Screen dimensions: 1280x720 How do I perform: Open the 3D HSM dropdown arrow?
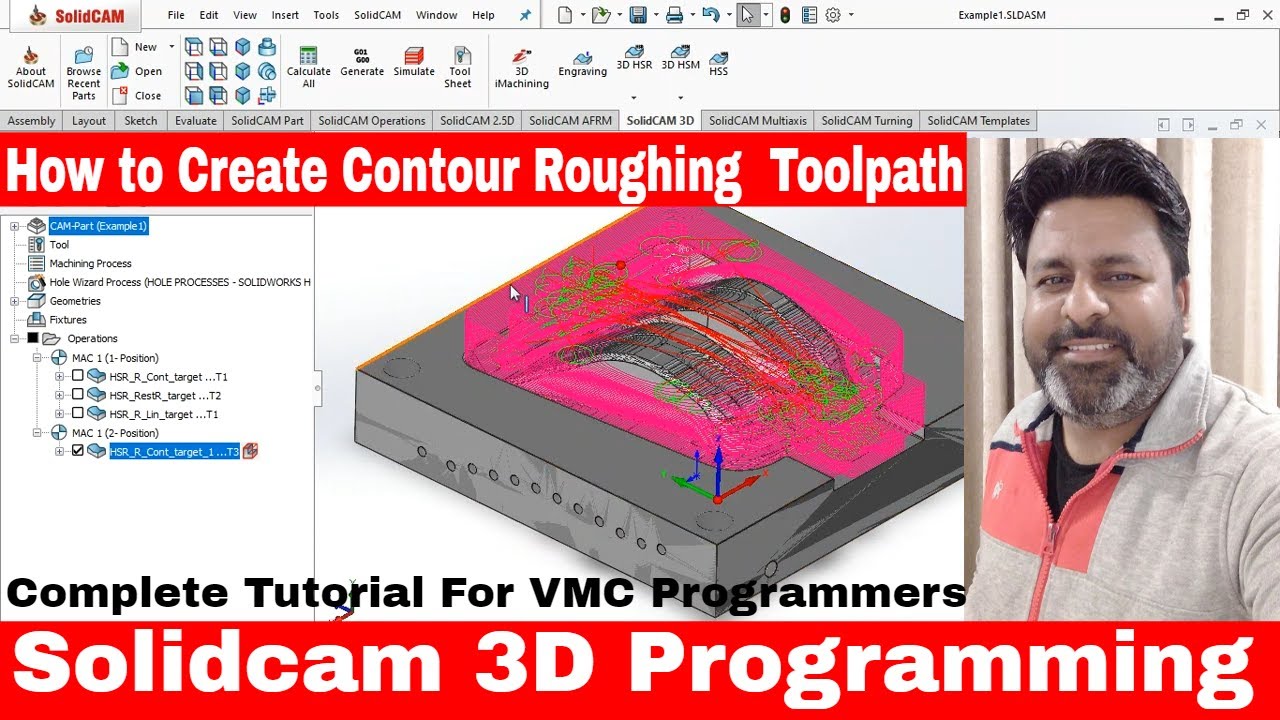(681, 98)
